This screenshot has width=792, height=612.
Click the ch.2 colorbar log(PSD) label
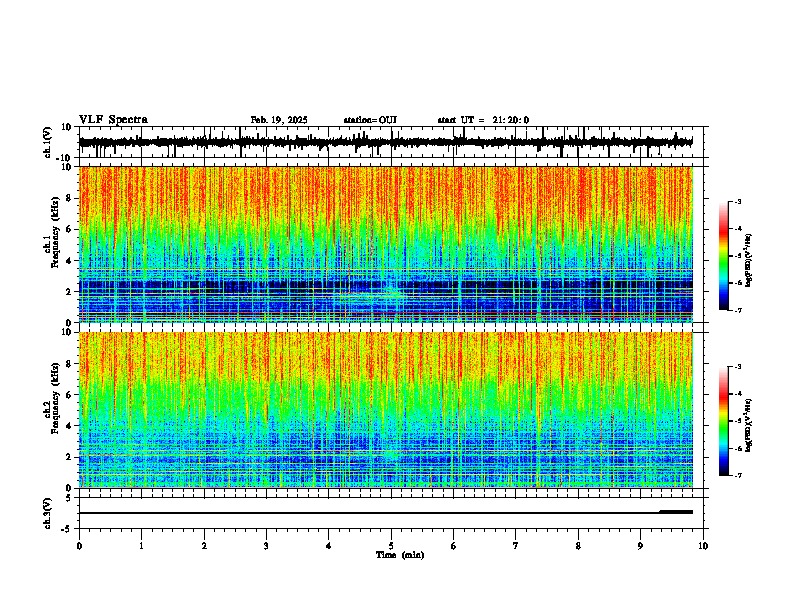748,426
